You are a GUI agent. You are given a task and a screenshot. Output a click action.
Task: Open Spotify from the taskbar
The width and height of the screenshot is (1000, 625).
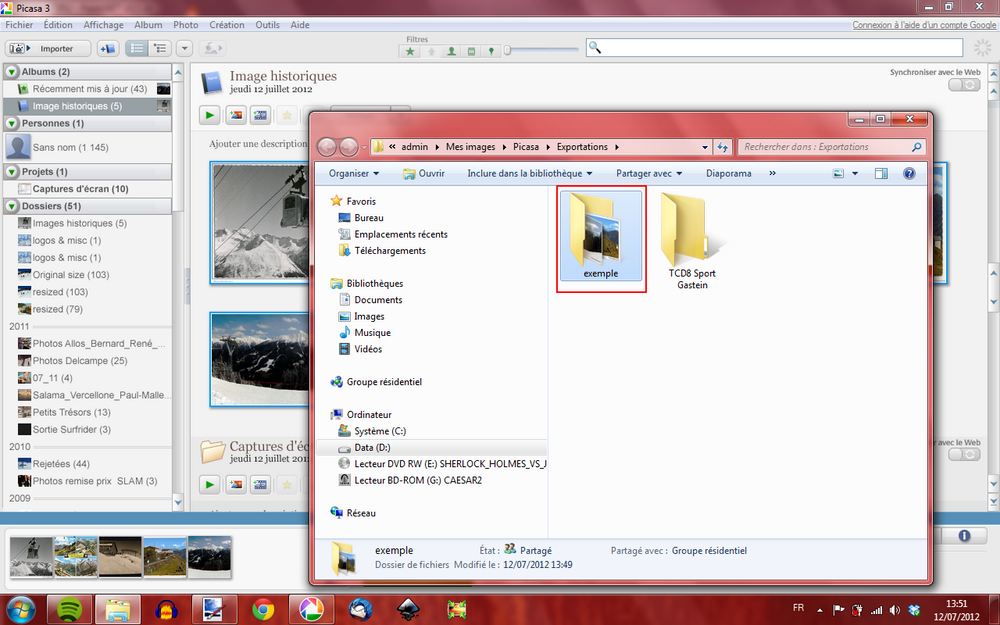[x=69, y=610]
